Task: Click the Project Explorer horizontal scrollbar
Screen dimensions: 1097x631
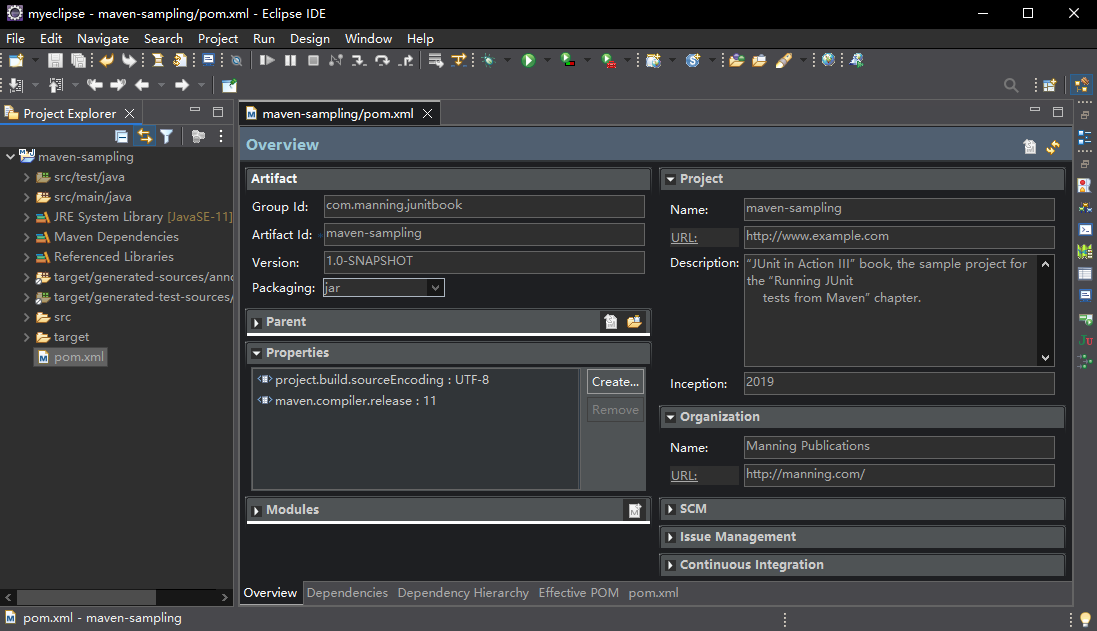Action: point(116,597)
